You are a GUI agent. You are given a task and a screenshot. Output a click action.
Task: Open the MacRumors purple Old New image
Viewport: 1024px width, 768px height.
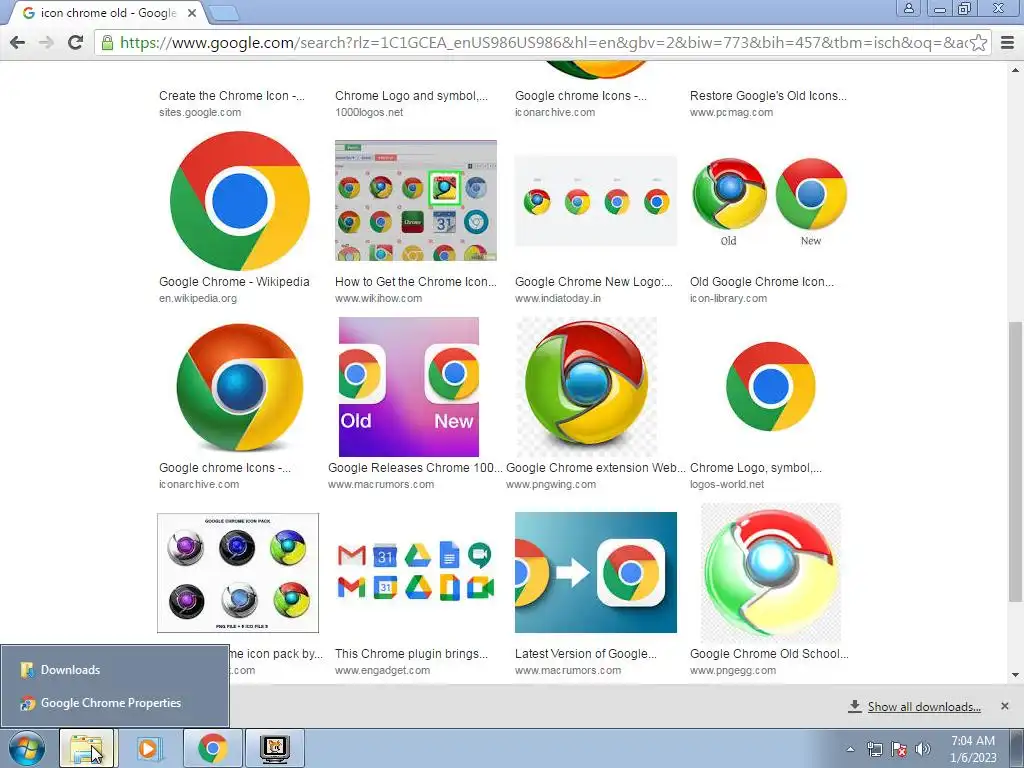[409, 387]
